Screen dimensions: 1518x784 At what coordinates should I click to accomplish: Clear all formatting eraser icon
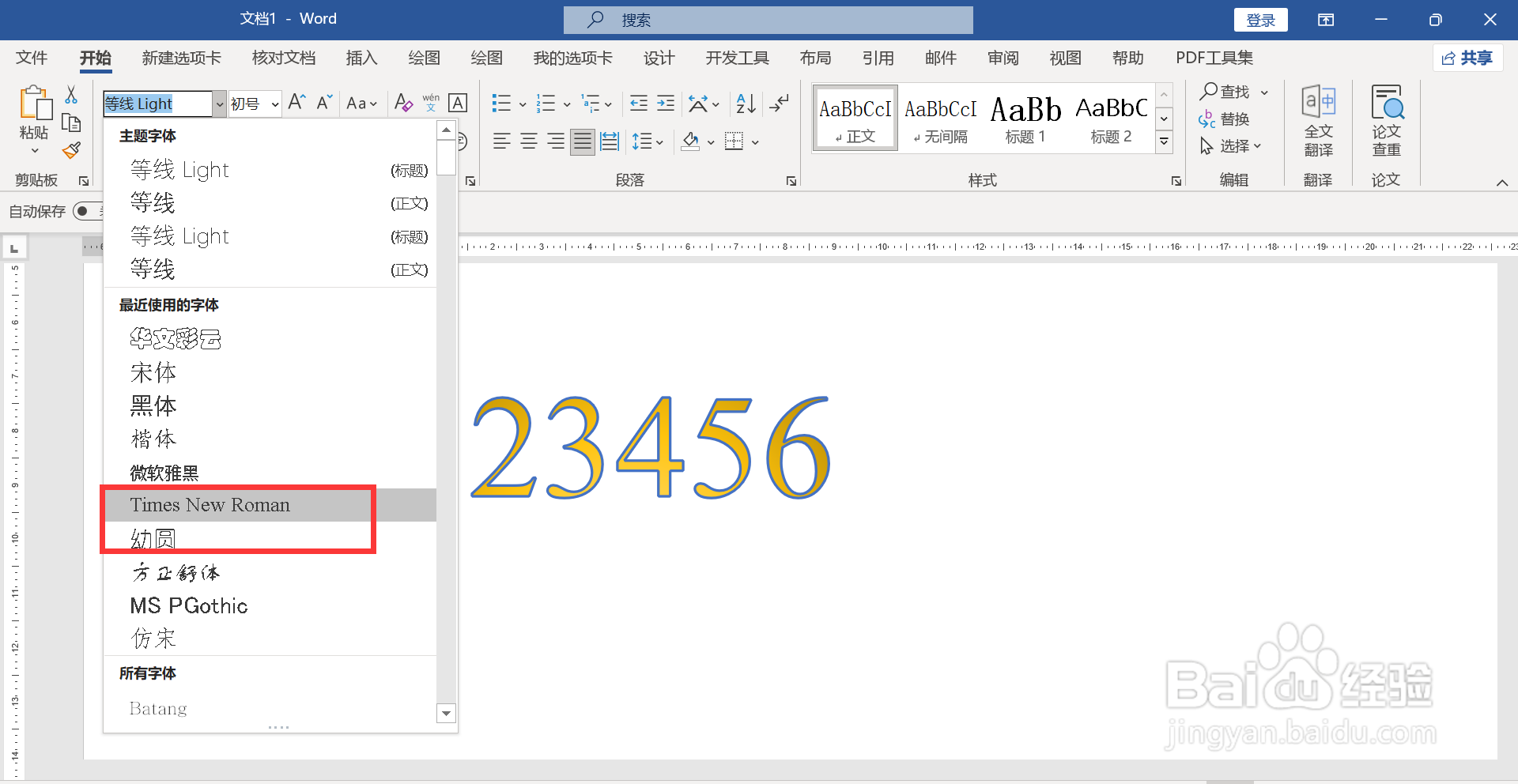tap(403, 103)
